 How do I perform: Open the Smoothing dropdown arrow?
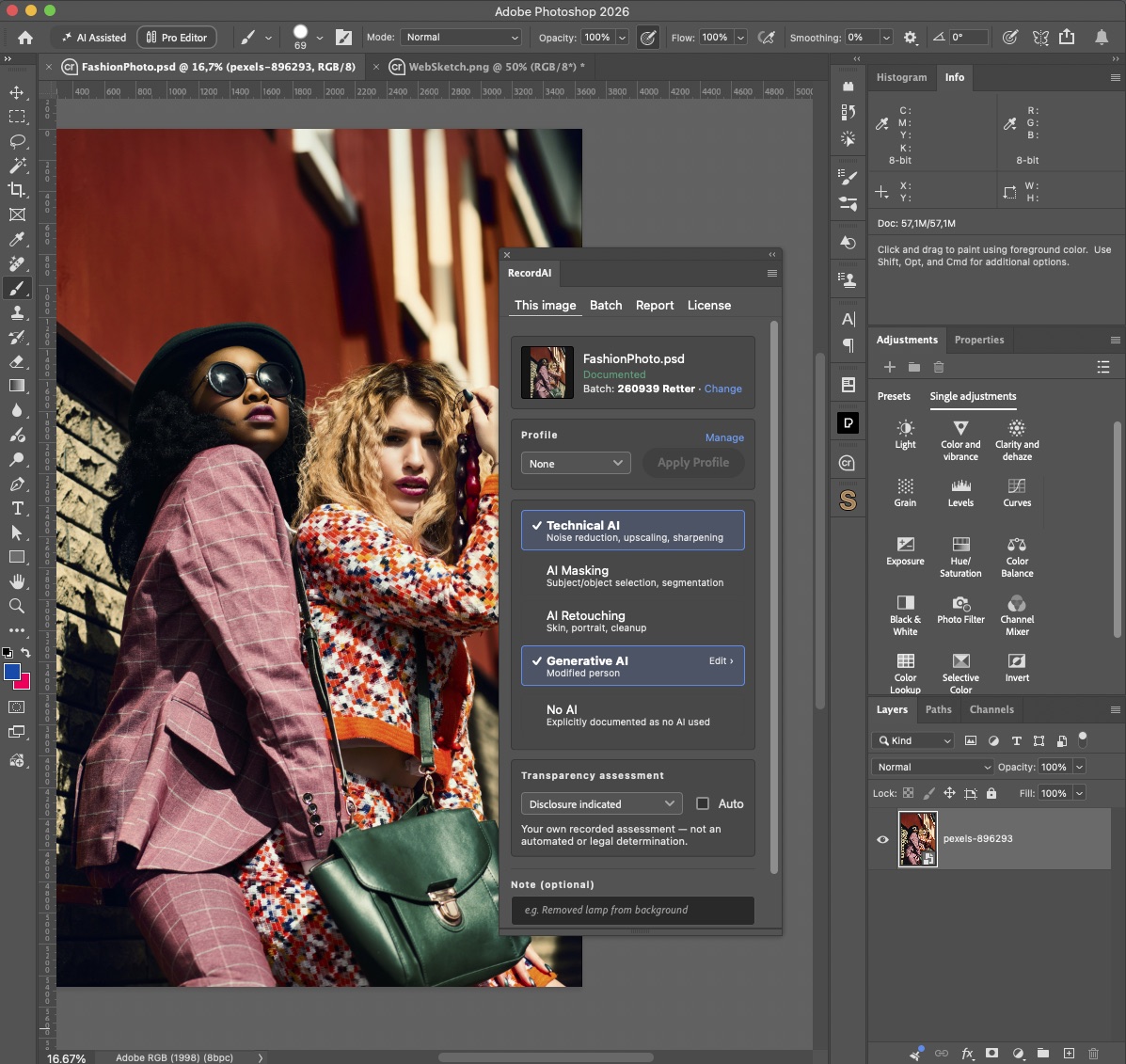click(886, 38)
